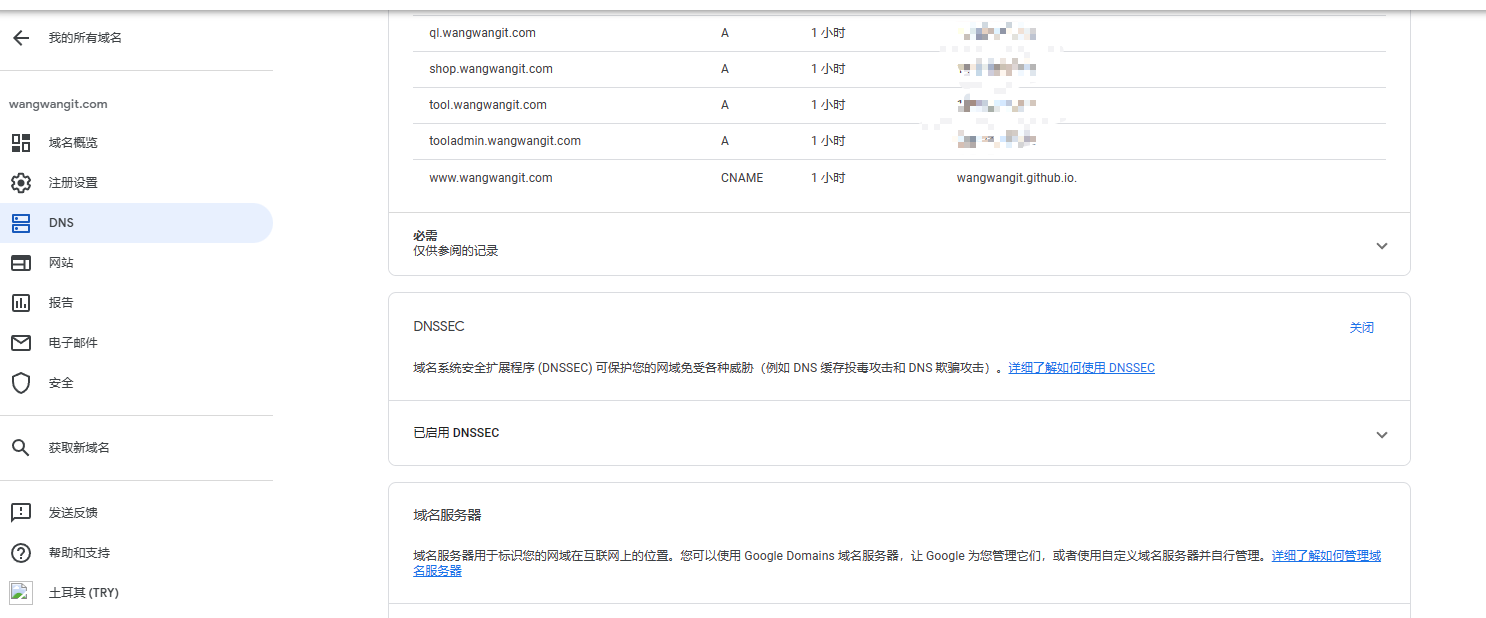Image resolution: width=1486 pixels, height=618 pixels.
Task: Select the DNS menu item
Action: pyautogui.click(x=61, y=223)
